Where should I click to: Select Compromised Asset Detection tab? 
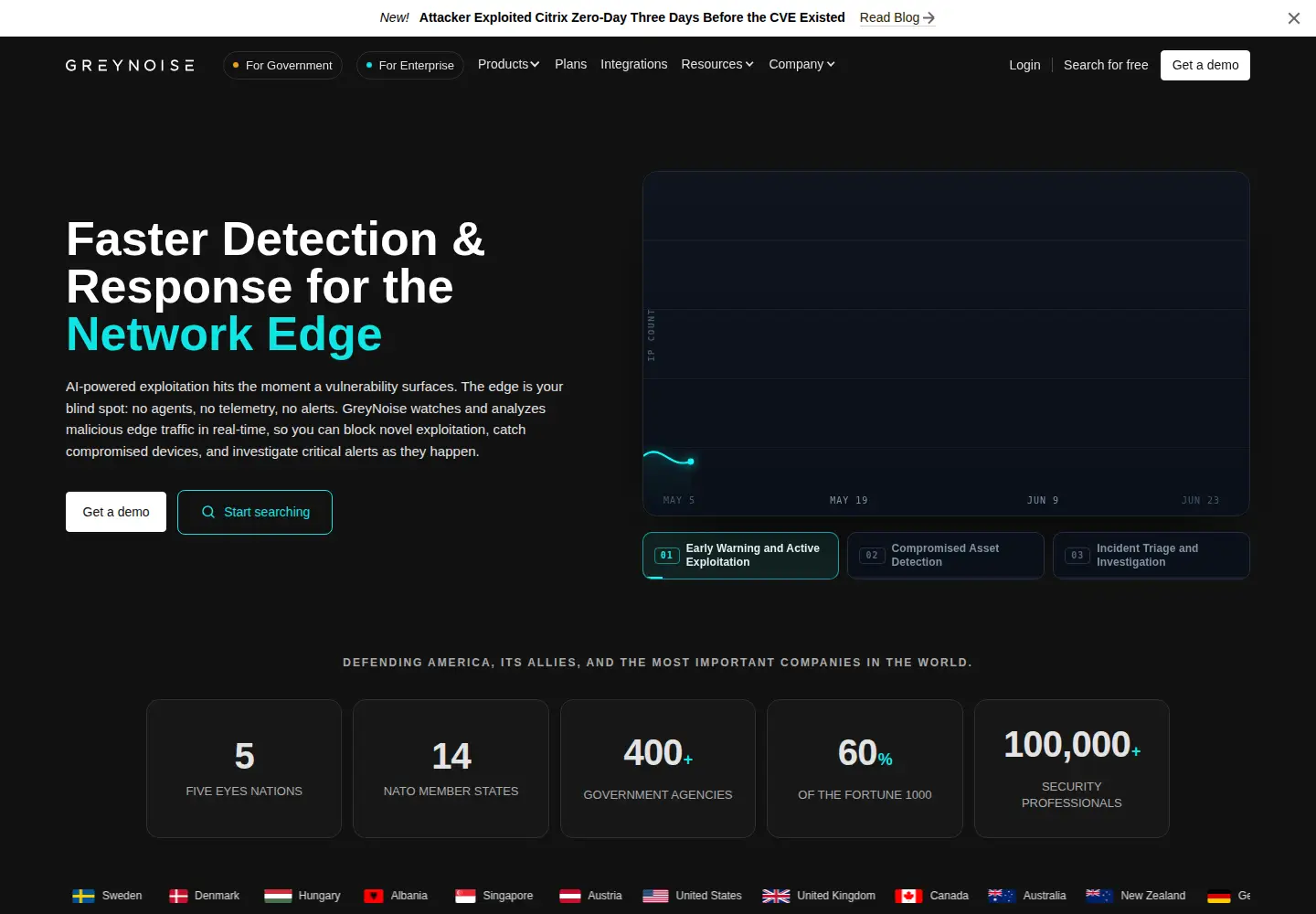click(x=946, y=556)
